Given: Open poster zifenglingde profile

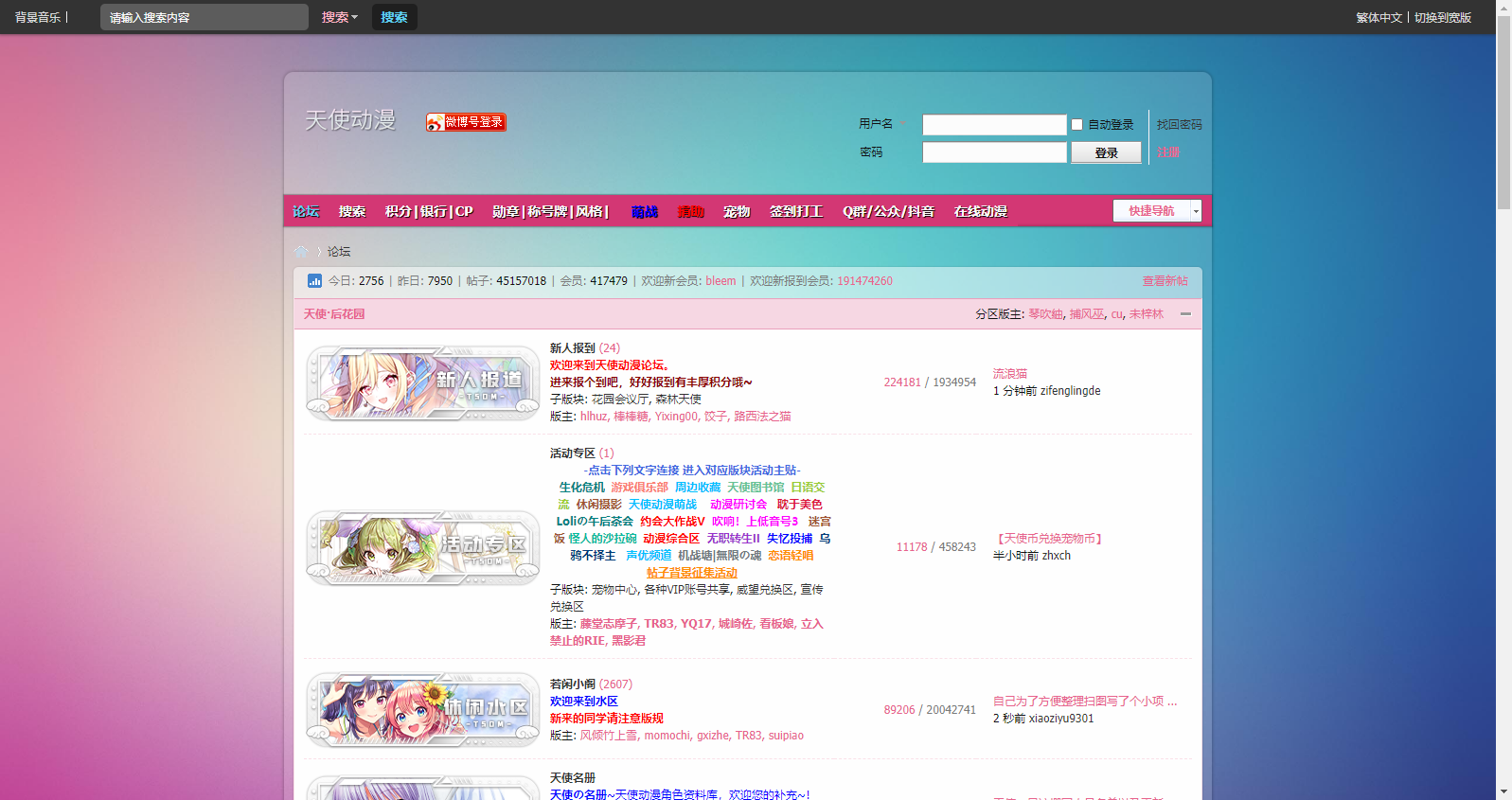Looking at the screenshot, I should point(1070,391).
